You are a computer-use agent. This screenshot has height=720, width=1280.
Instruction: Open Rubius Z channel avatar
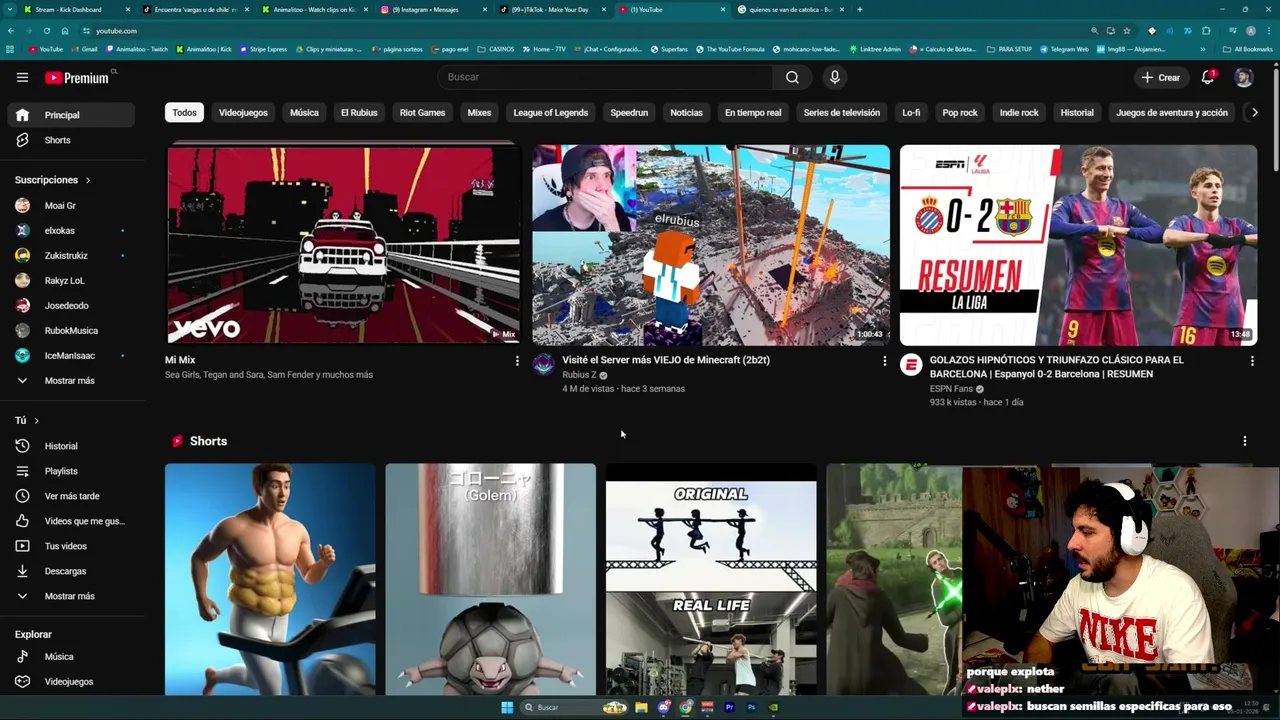click(x=543, y=364)
